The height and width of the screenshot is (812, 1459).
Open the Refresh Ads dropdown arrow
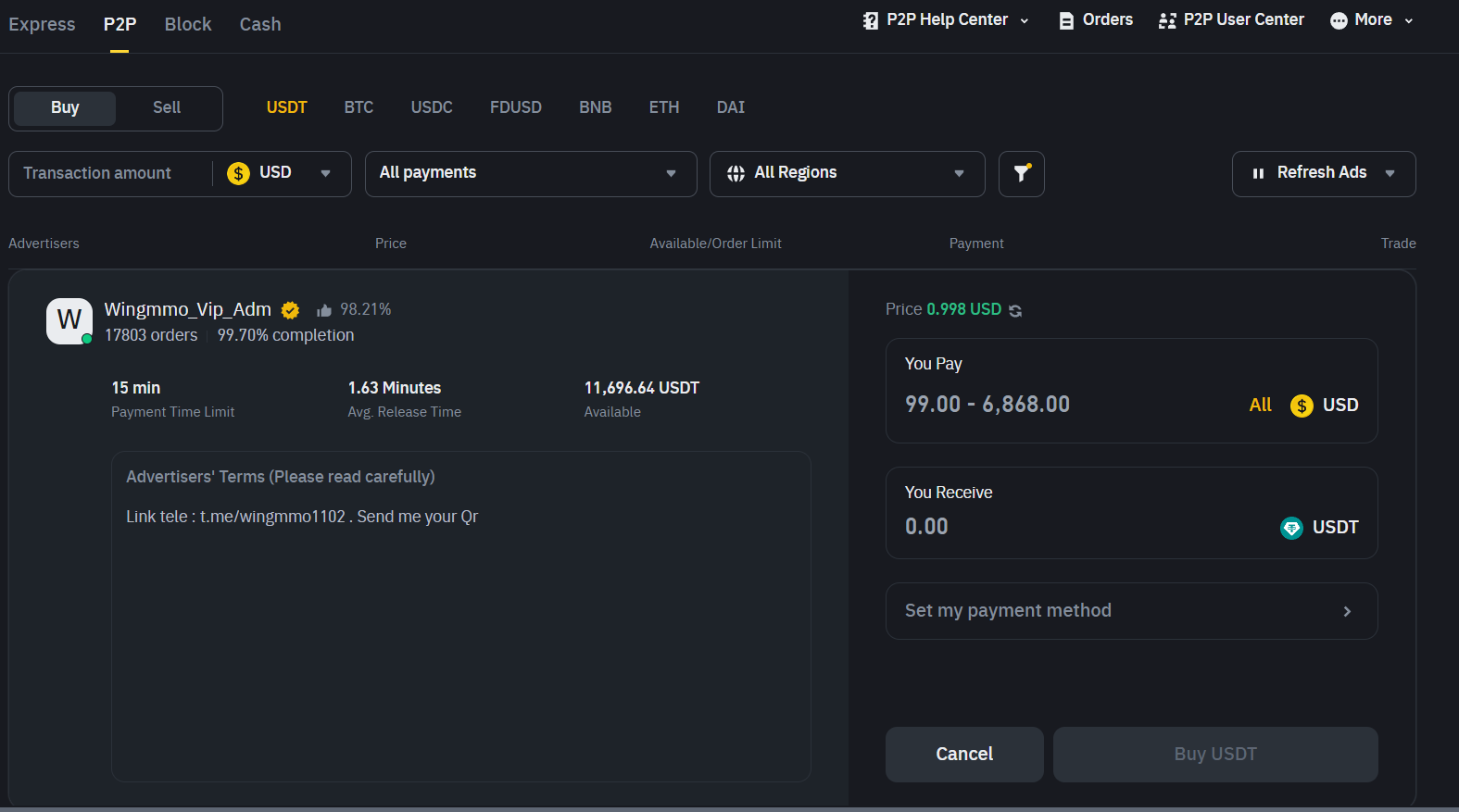click(x=1390, y=173)
